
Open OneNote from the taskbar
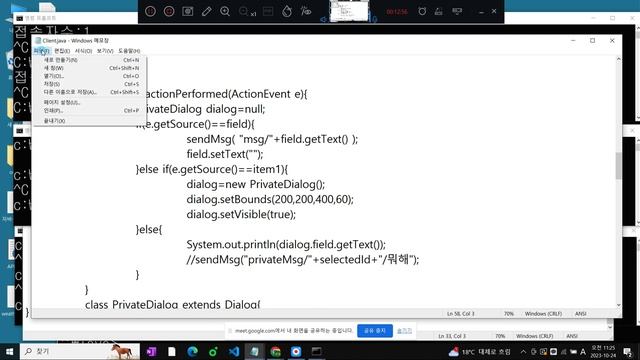[151, 351]
